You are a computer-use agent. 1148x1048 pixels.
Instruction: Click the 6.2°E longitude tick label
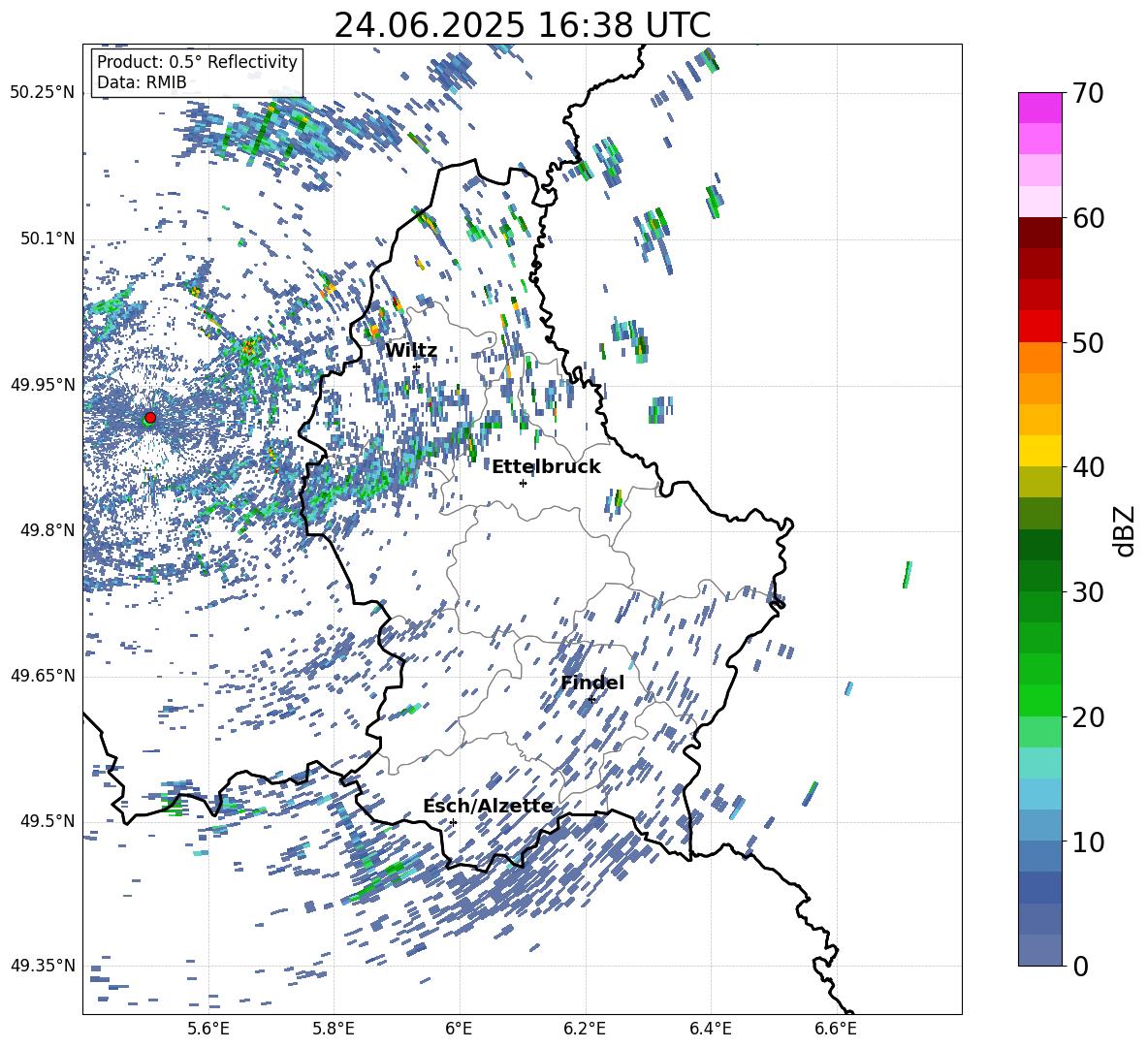click(x=585, y=1029)
